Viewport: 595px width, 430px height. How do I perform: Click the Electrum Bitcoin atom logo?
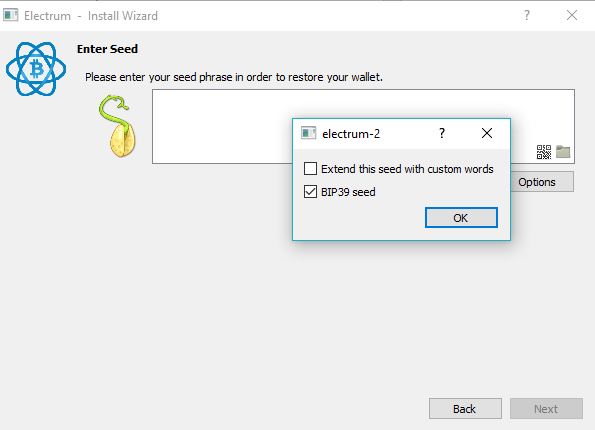click(36, 69)
